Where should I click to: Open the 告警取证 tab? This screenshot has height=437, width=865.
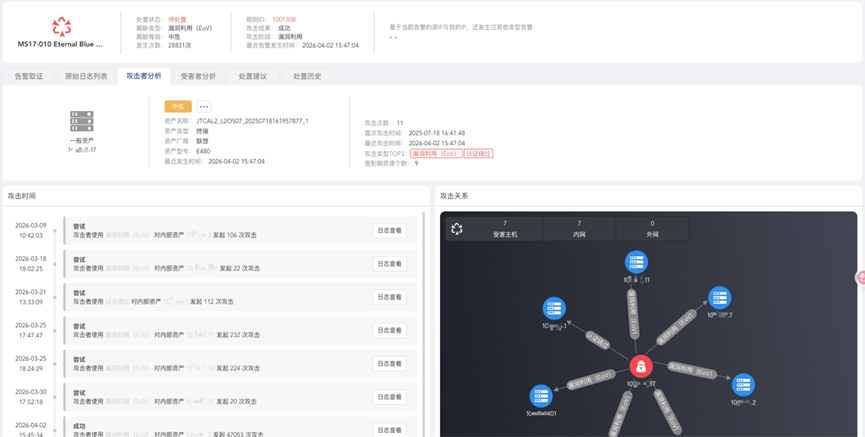tap(29, 77)
